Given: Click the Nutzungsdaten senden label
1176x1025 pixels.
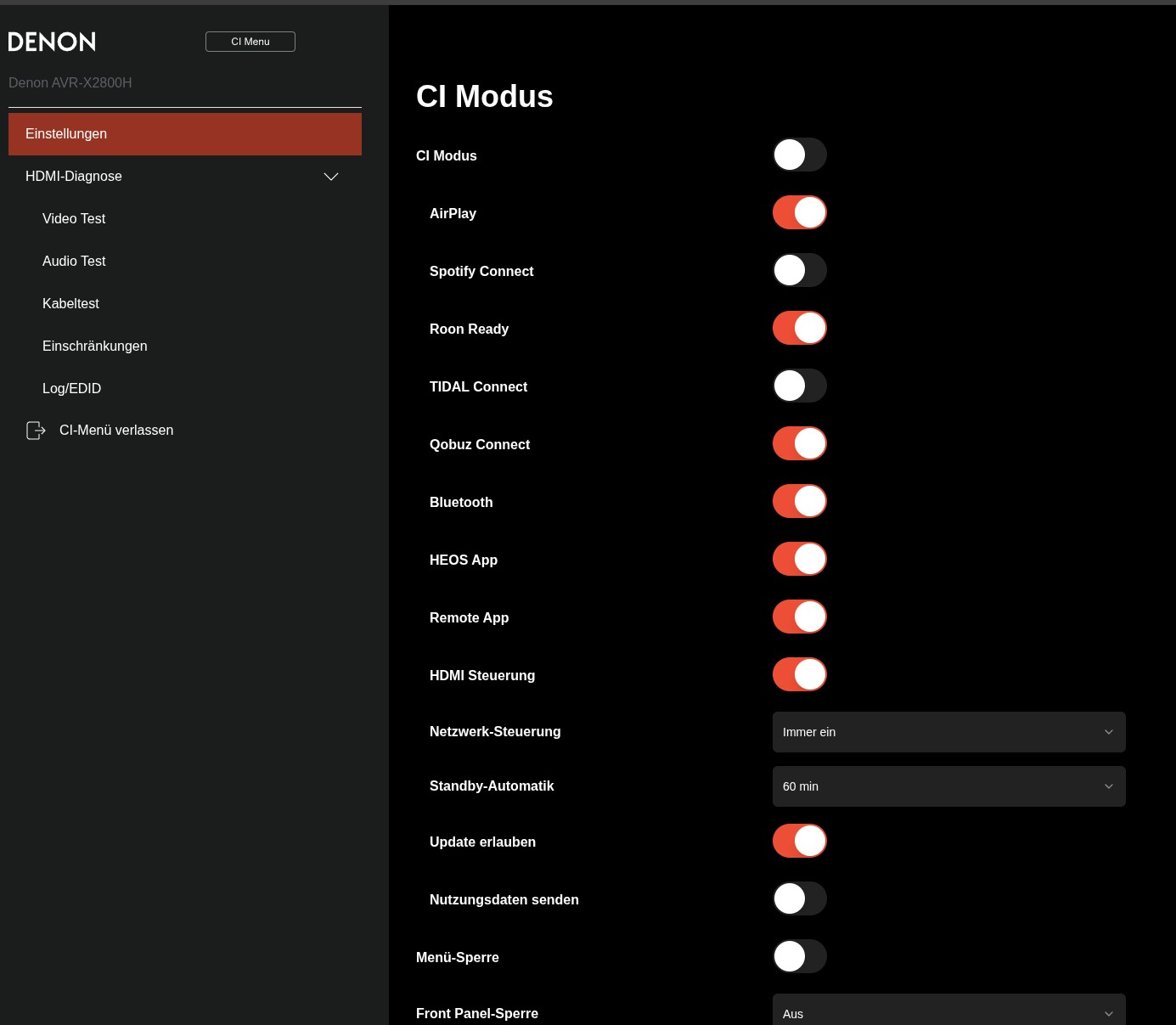Looking at the screenshot, I should pyautogui.click(x=504, y=899).
